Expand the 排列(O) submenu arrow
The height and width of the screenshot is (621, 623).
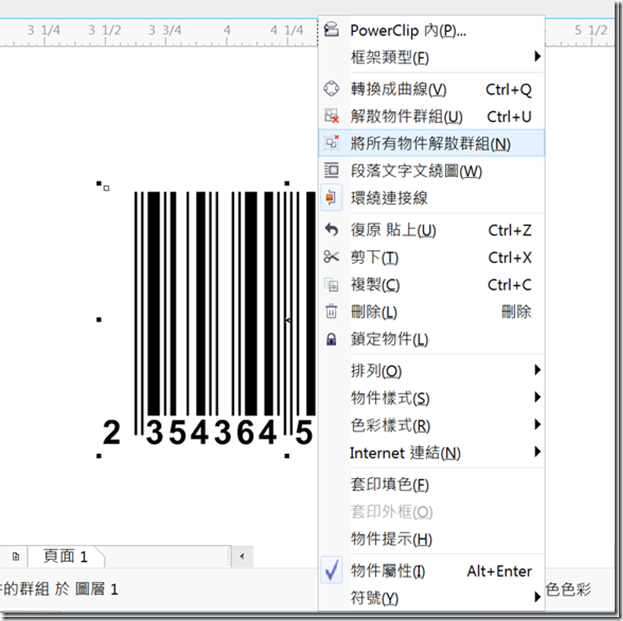click(x=537, y=370)
